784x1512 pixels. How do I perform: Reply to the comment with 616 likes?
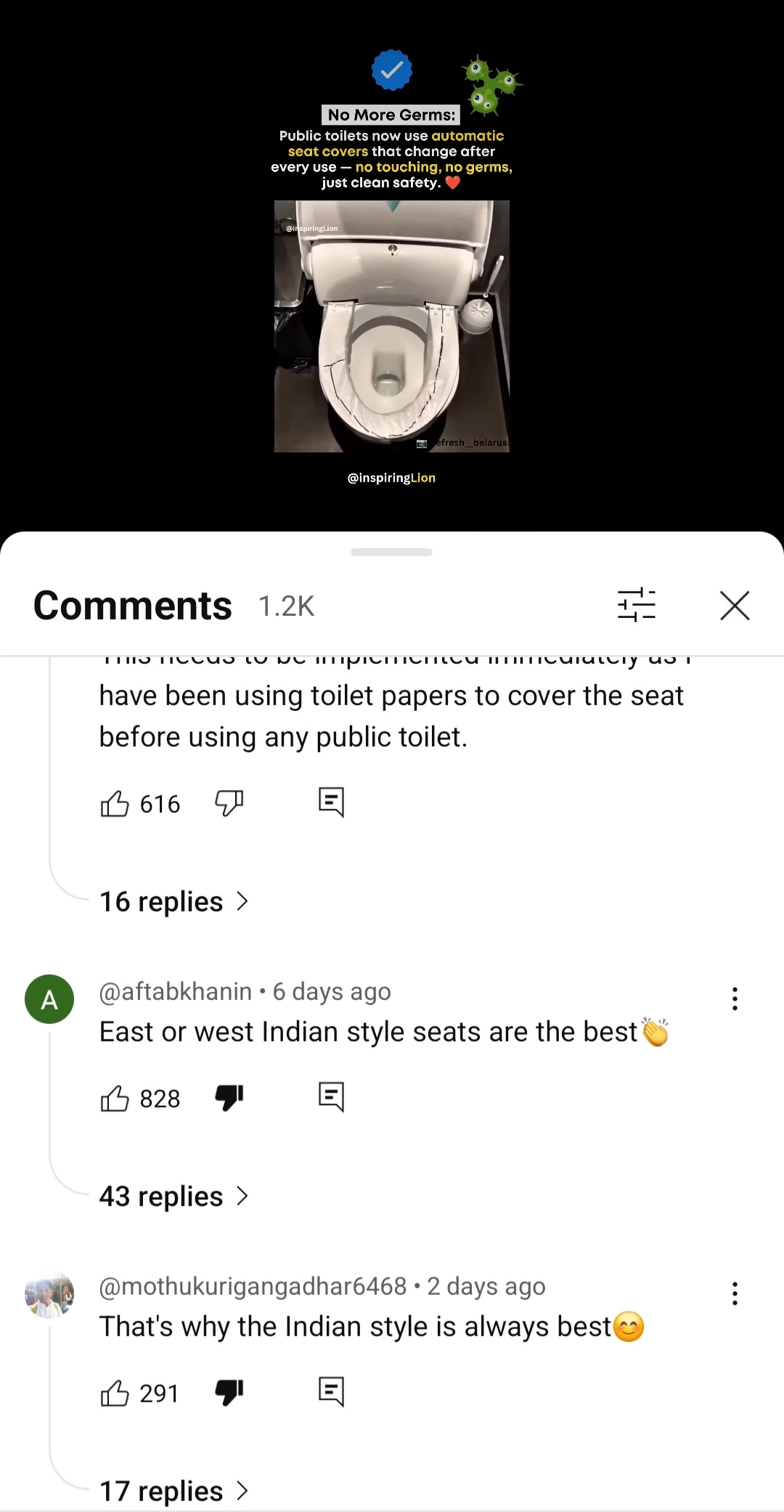coord(331,802)
